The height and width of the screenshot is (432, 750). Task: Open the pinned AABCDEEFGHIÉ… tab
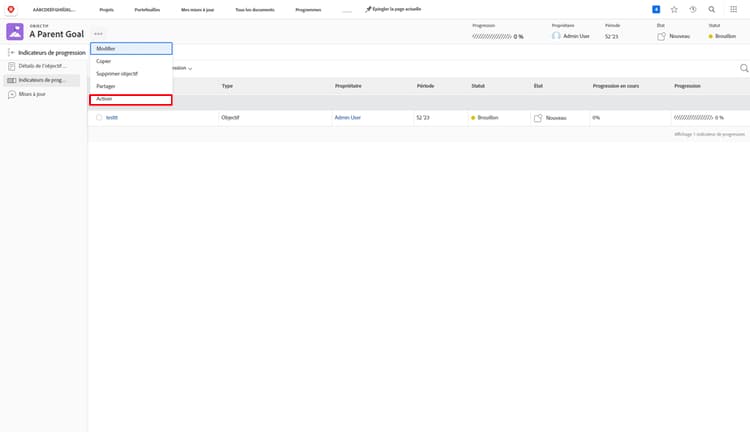[54, 10]
